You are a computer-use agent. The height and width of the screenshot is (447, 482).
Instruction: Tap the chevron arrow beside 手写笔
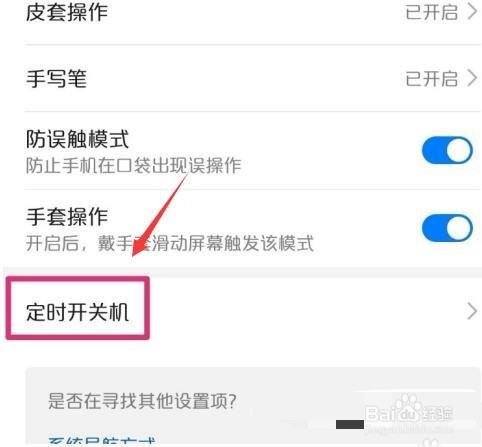click(472, 79)
